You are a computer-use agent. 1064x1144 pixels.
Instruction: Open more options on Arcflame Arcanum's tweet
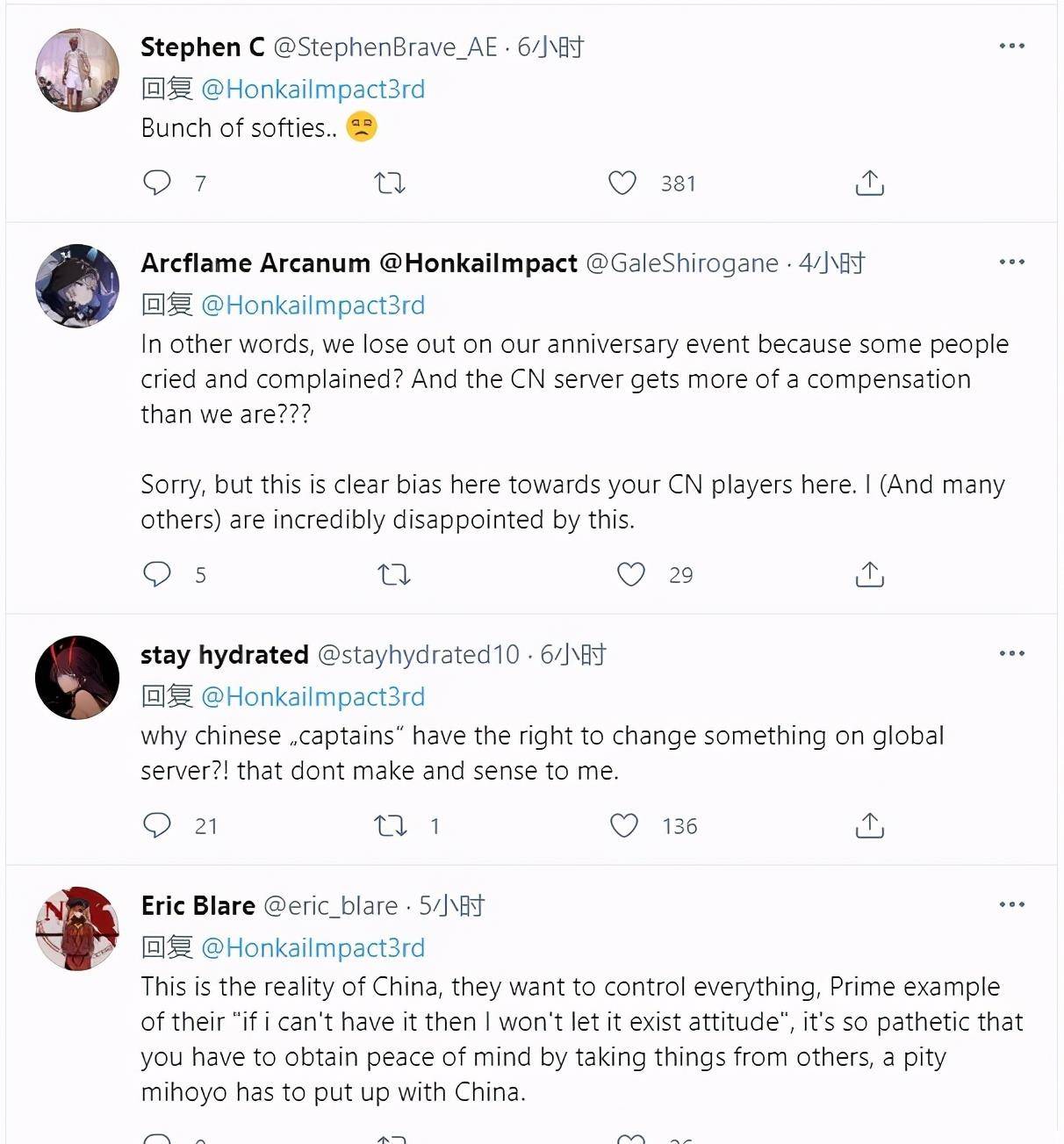click(1012, 262)
